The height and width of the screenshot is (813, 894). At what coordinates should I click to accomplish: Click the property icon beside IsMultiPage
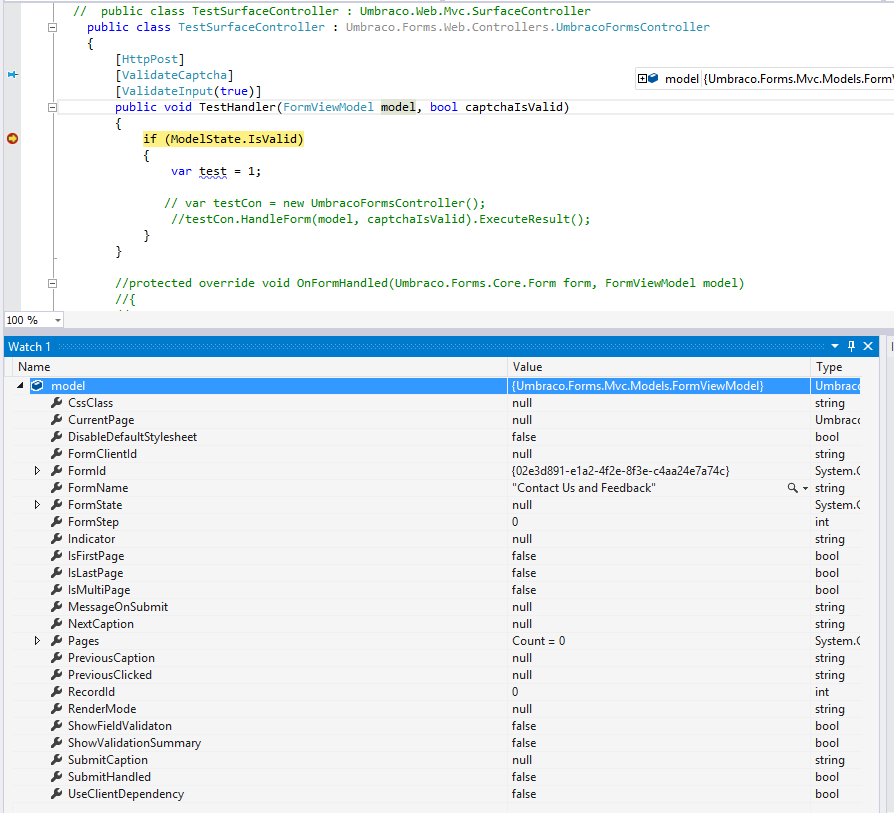(x=56, y=590)
